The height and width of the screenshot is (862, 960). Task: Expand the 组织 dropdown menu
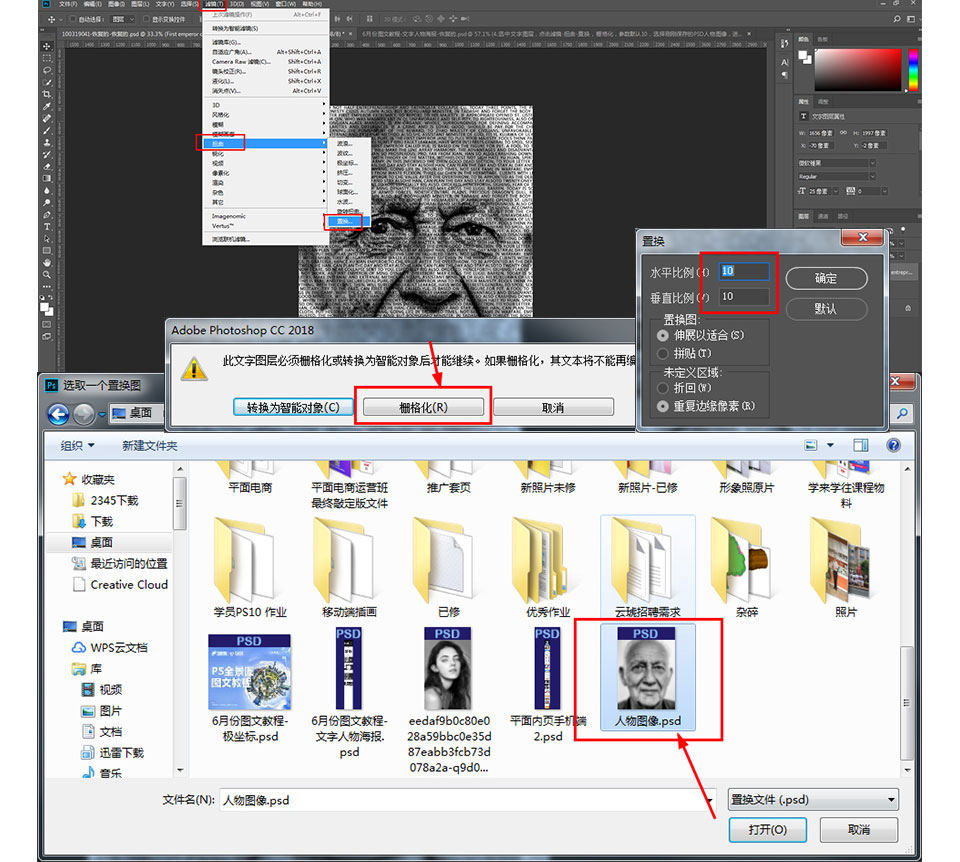pos(77,446)
